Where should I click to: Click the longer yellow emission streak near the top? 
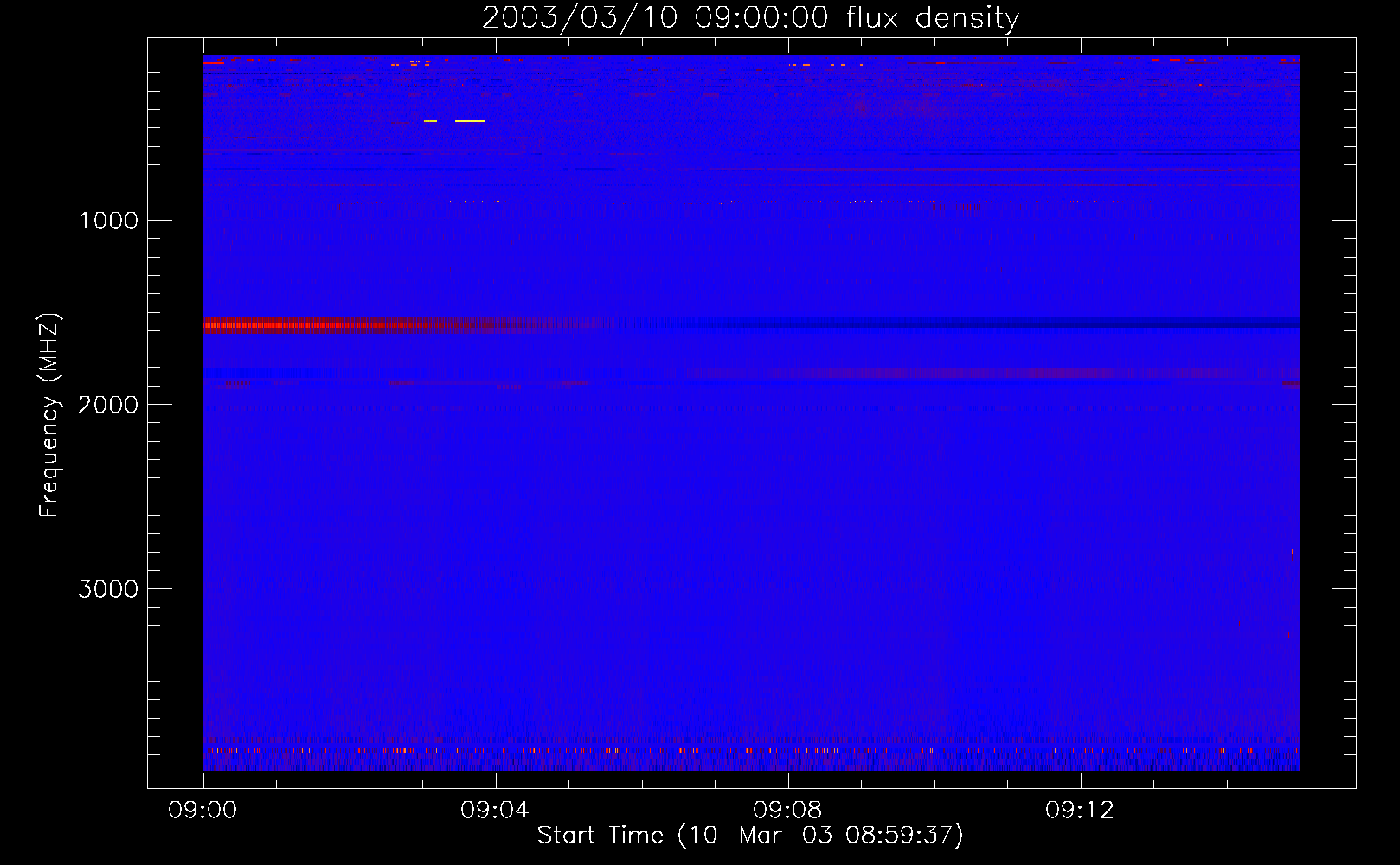[x=470, y=121]
